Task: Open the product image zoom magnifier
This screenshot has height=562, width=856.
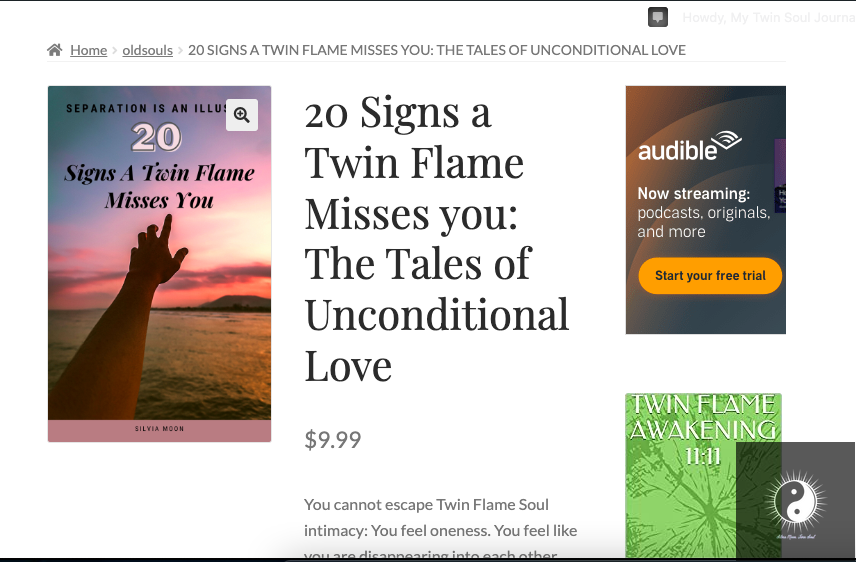Action: [x=241, y=115]
